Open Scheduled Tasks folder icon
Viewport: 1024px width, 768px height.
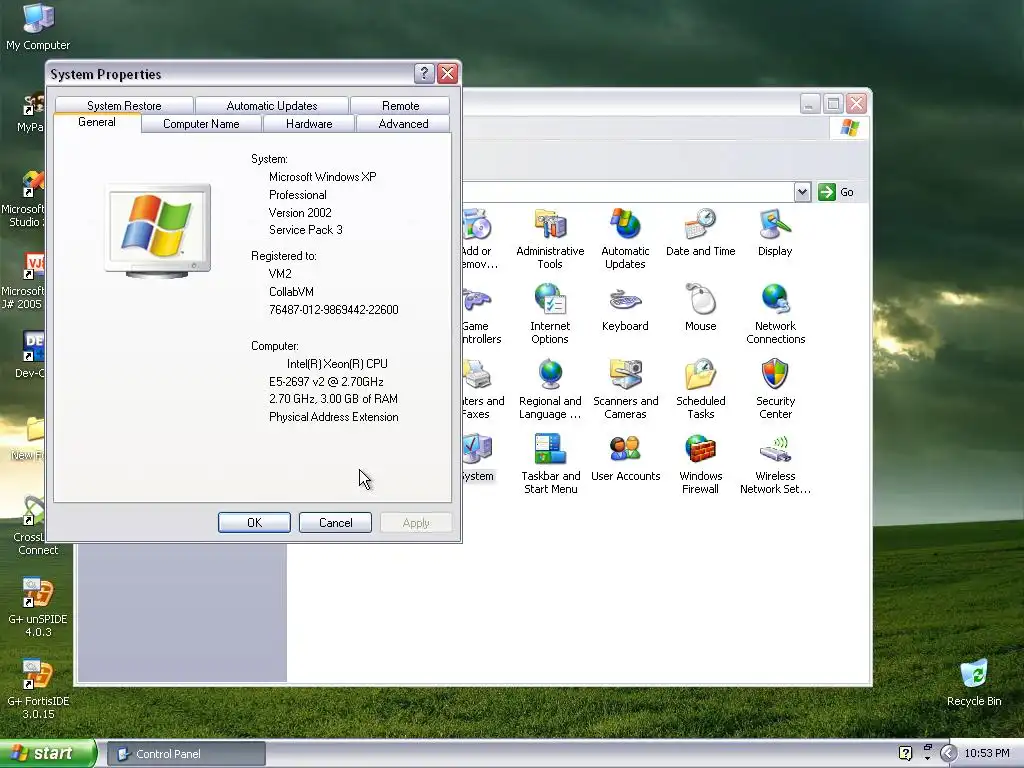pos(700,389)
